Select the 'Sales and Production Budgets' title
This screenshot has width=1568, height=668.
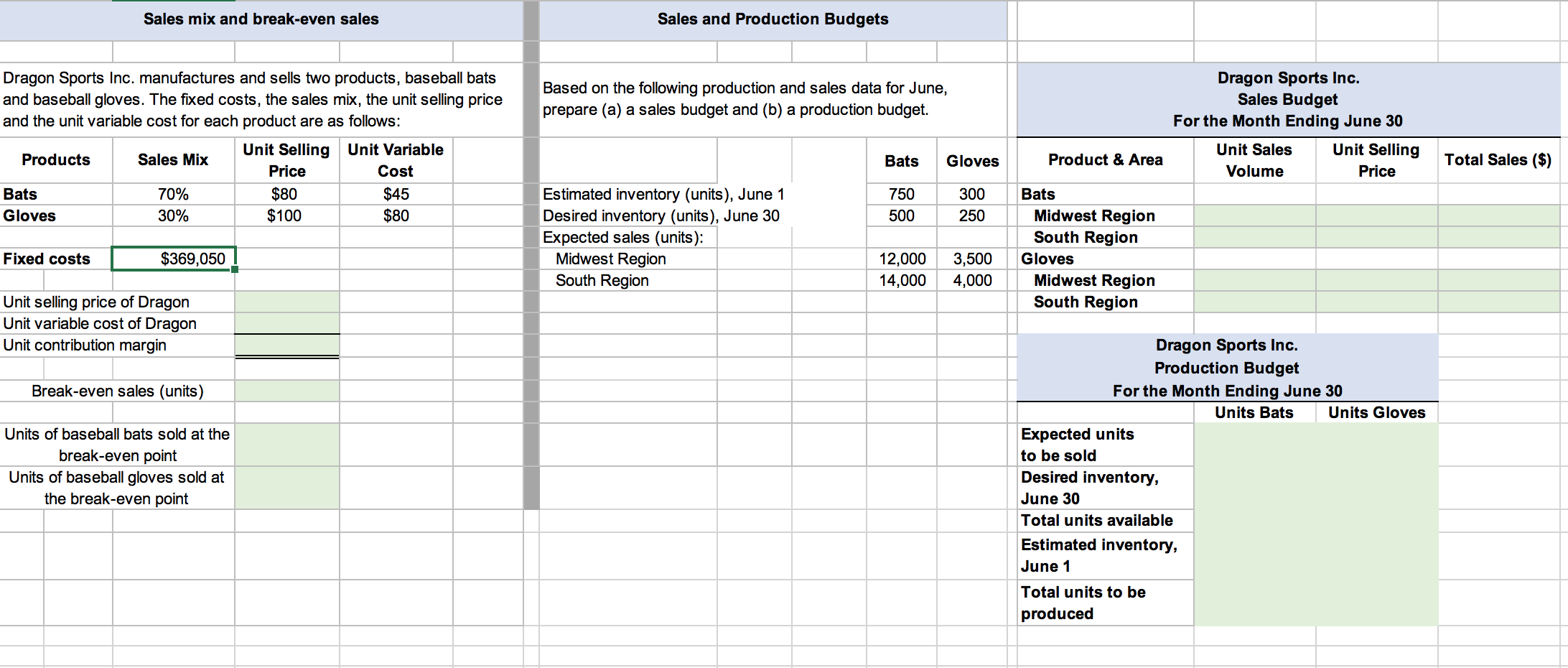click(773, 19)
